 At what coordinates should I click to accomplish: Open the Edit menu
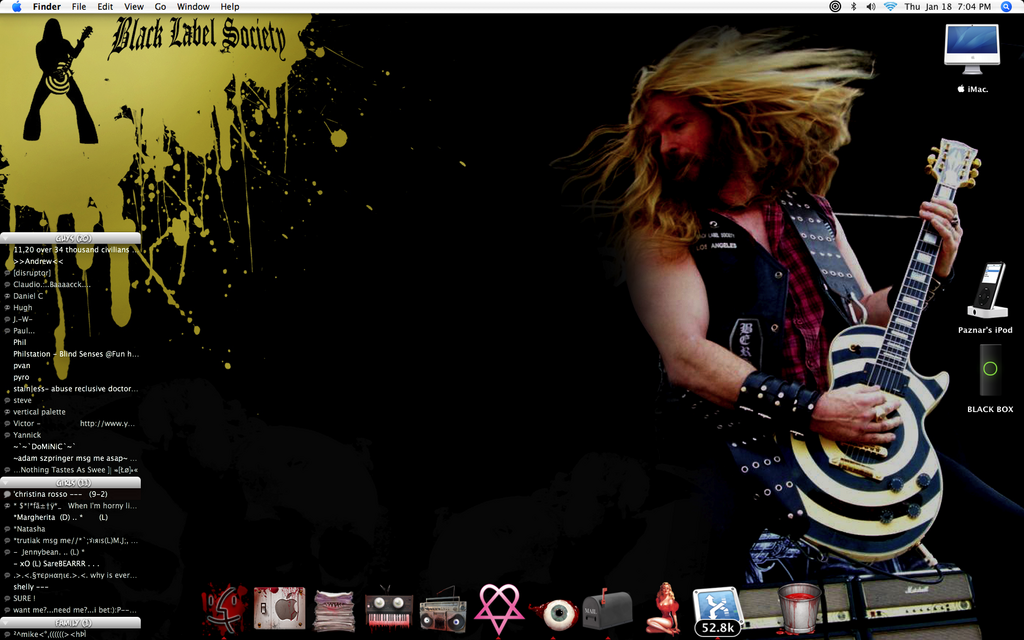click(x=105, y=7)
